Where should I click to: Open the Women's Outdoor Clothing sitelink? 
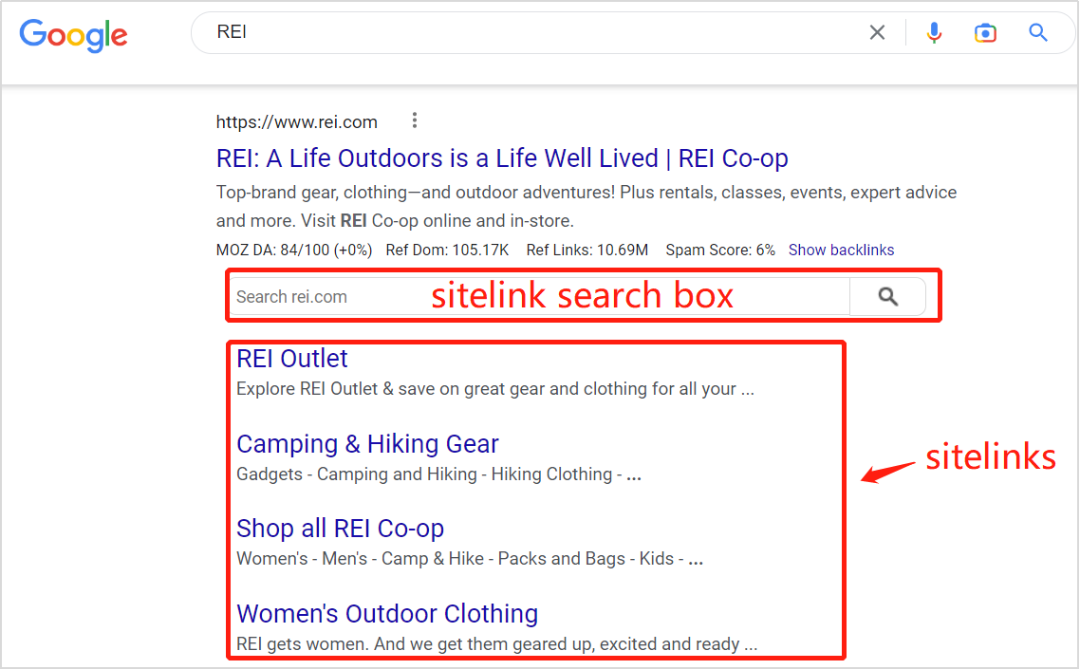coord(387,613)
